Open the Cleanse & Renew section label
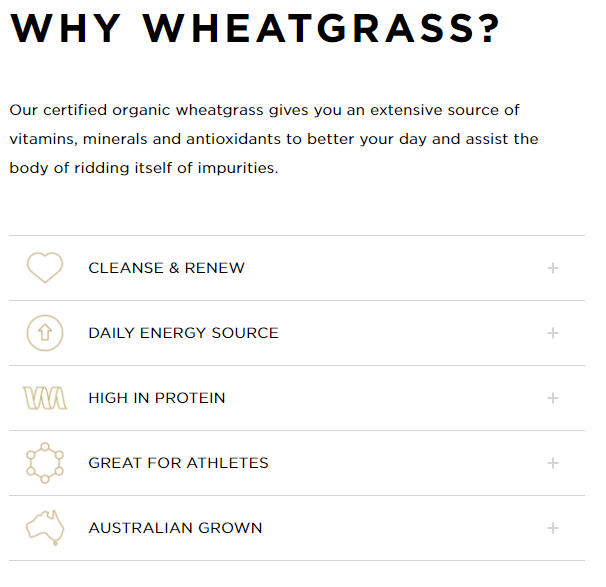Viewport: 606px width, 587px height. tap(166, 268)
